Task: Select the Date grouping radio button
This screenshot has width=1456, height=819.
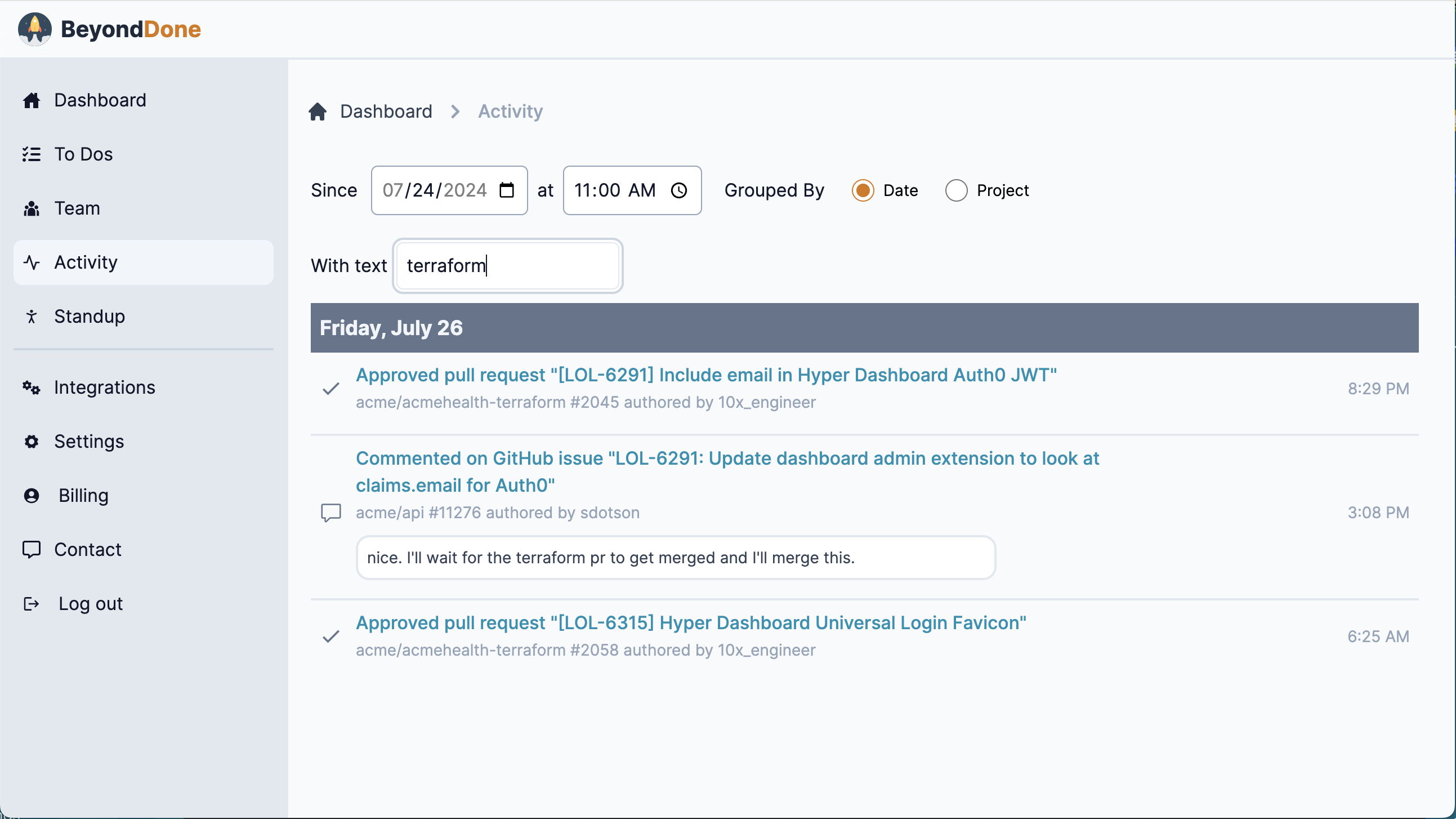Action: 863,190
